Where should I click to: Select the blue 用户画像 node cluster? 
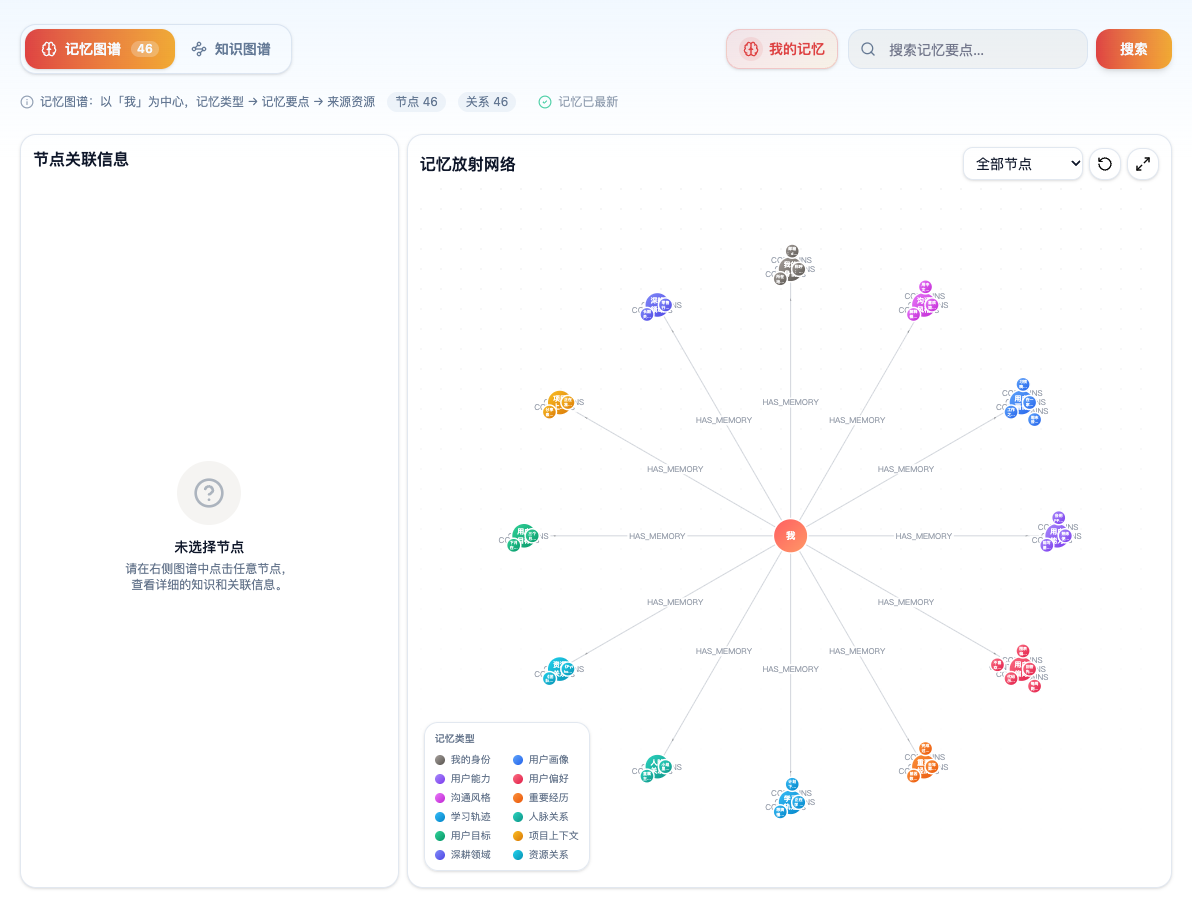(1022, 401)
